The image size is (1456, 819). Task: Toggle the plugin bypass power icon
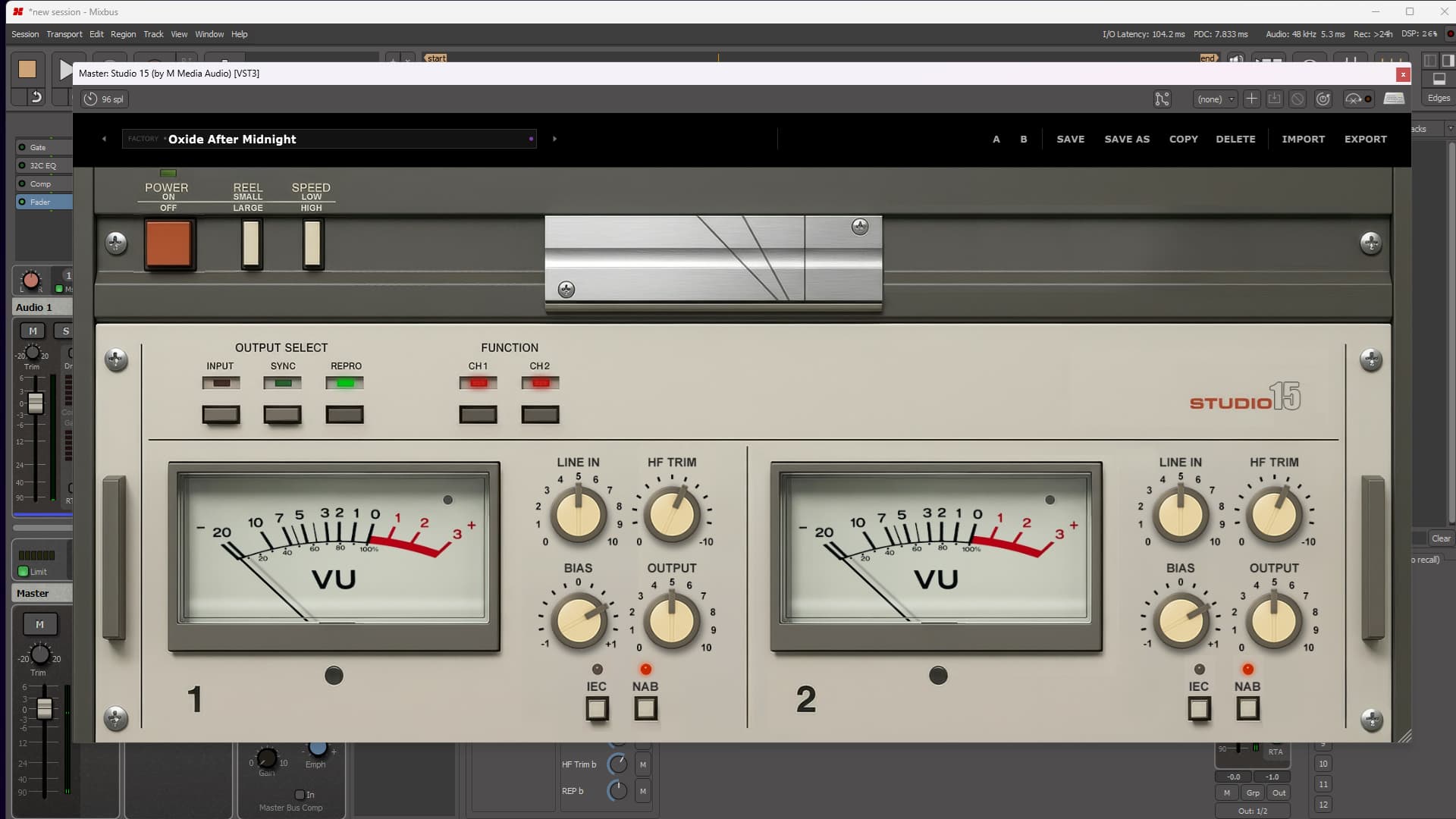click(x=1323, y=99)
